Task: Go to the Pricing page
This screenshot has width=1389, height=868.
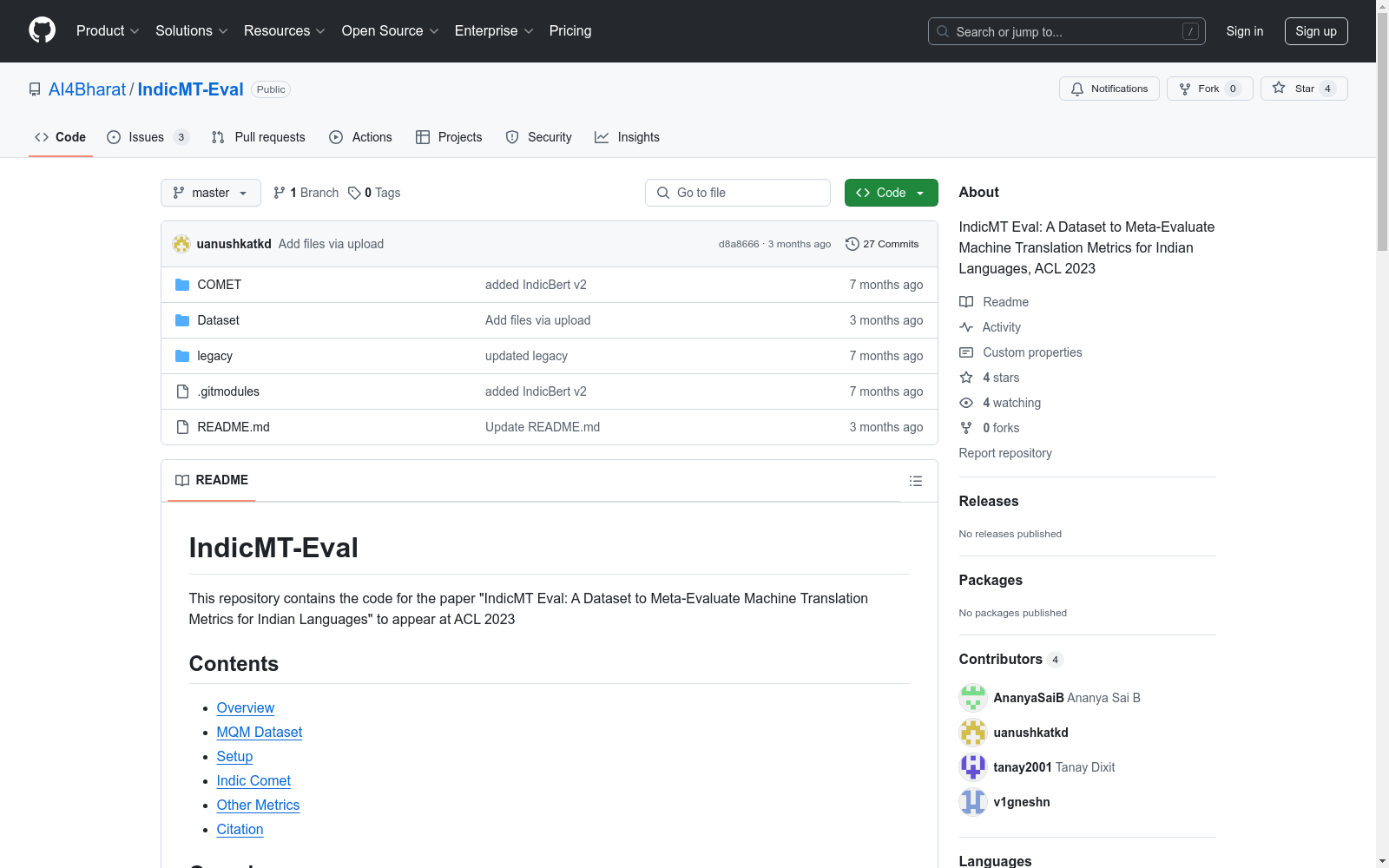Action: [570, 31]
